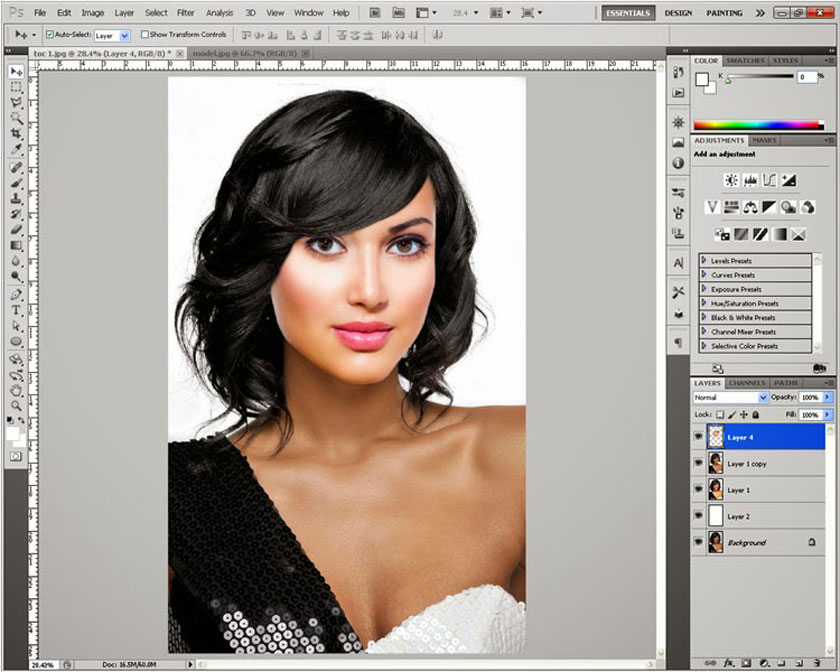Select the Move tool in the toolbox
Viewport: 840px width, 672px height.
coord(16,71)
